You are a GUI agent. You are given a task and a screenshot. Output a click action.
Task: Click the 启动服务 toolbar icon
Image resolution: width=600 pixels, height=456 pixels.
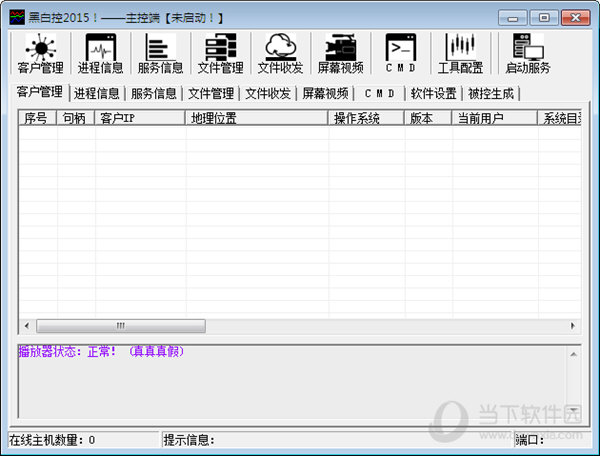click(527, 53)
